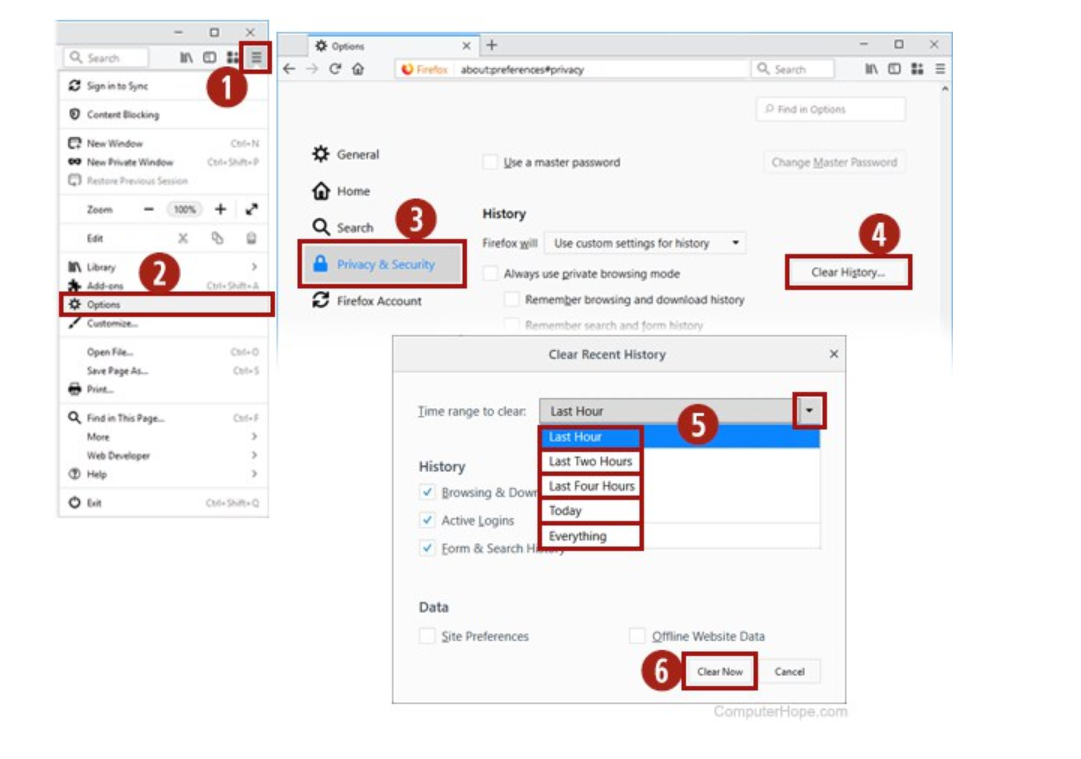Click the Home icon in navigation bar
The height and width of the screenshot is (759, 1081).
(x=358, y=69)
